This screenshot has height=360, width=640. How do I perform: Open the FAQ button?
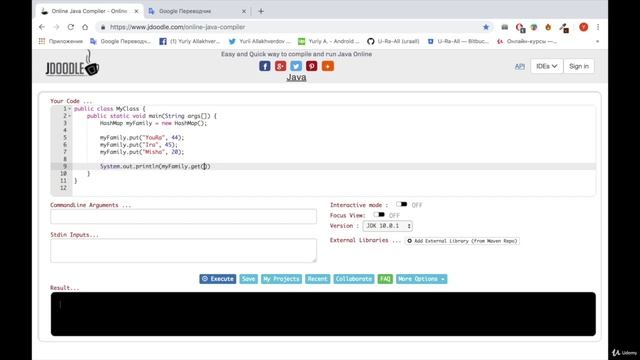coord(385,279)
